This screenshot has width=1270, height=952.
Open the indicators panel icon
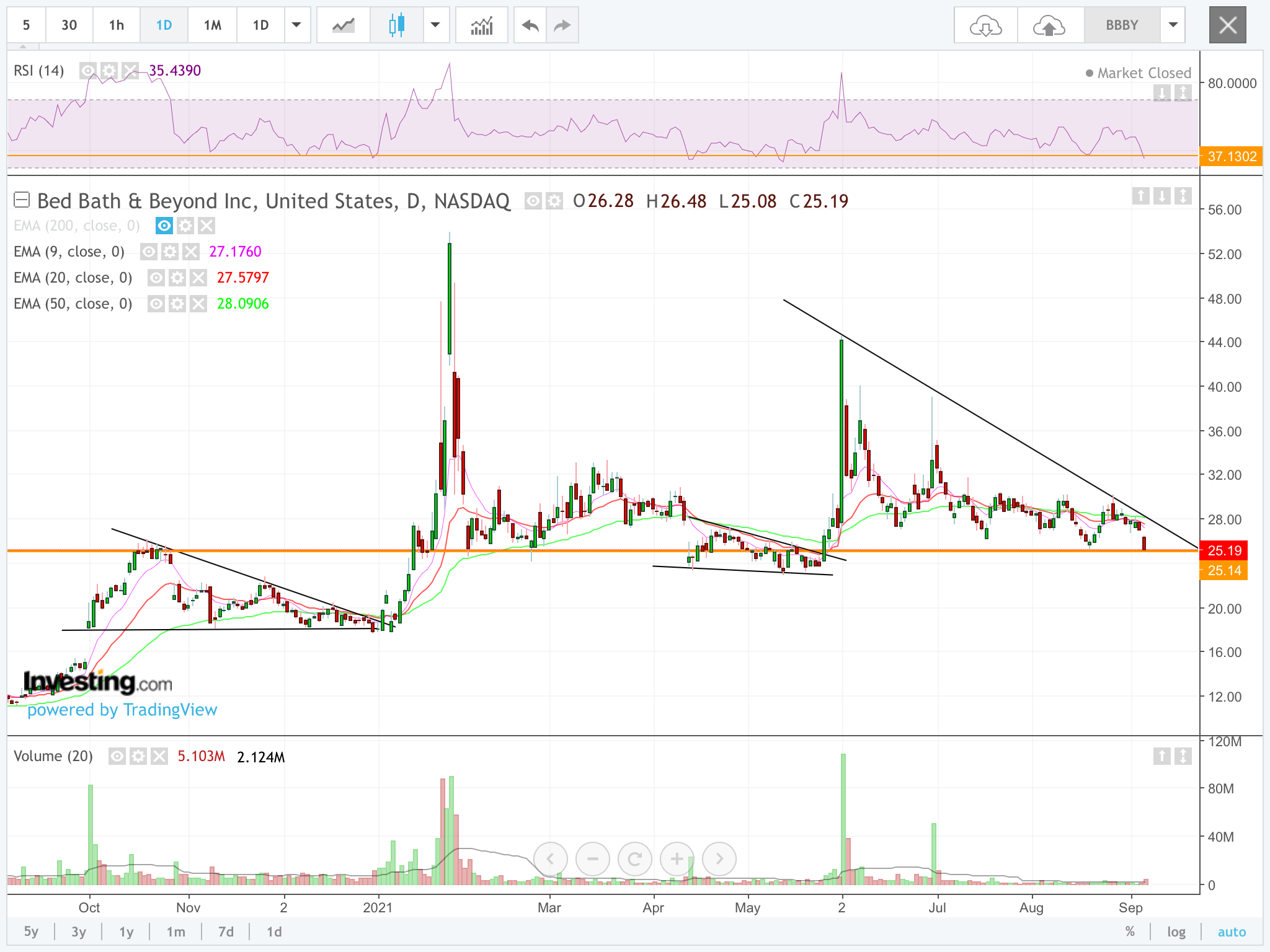(x=481, y=25)
